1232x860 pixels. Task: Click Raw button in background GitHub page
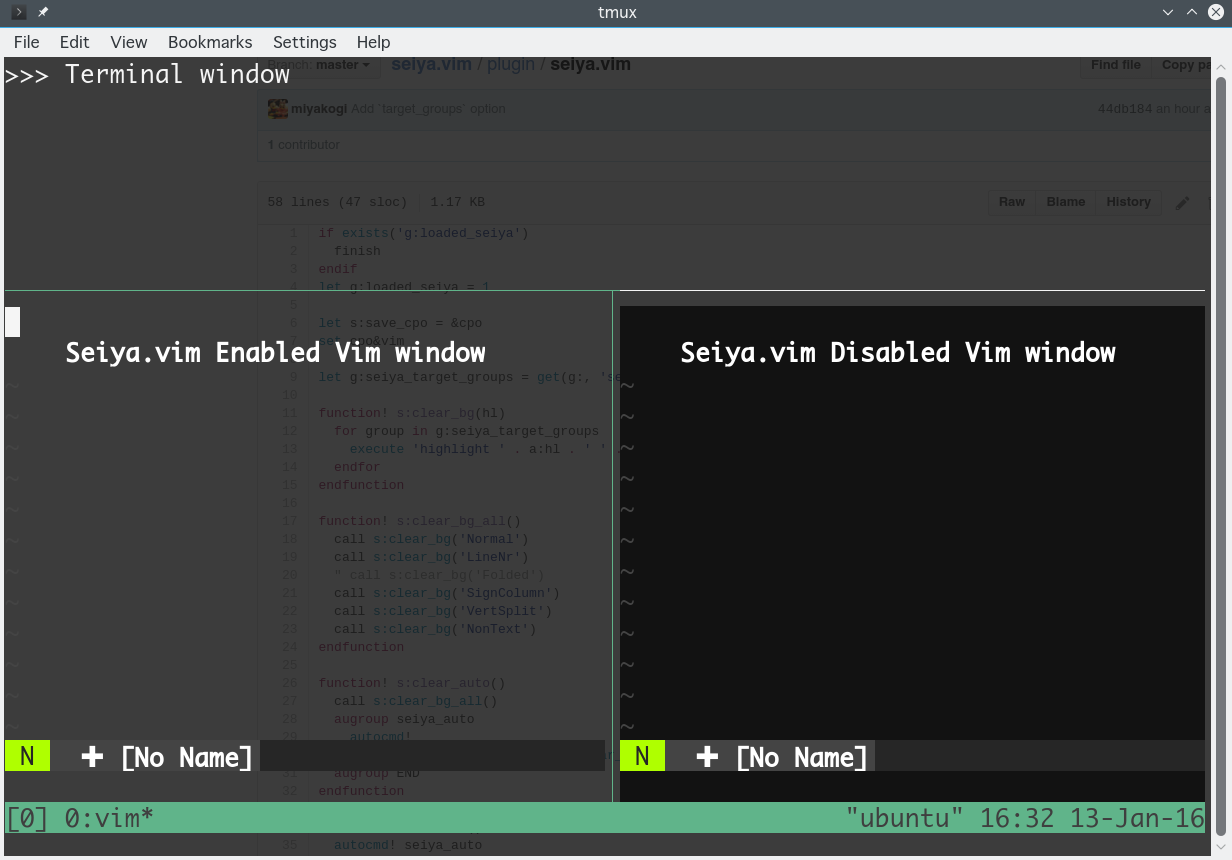click(1012, 202)
